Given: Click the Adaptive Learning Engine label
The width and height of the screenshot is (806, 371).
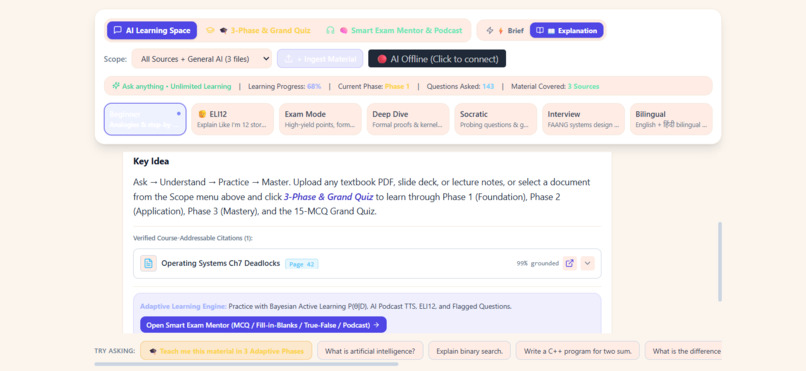Looking at the screenshot, I should (x=183, y=306).
